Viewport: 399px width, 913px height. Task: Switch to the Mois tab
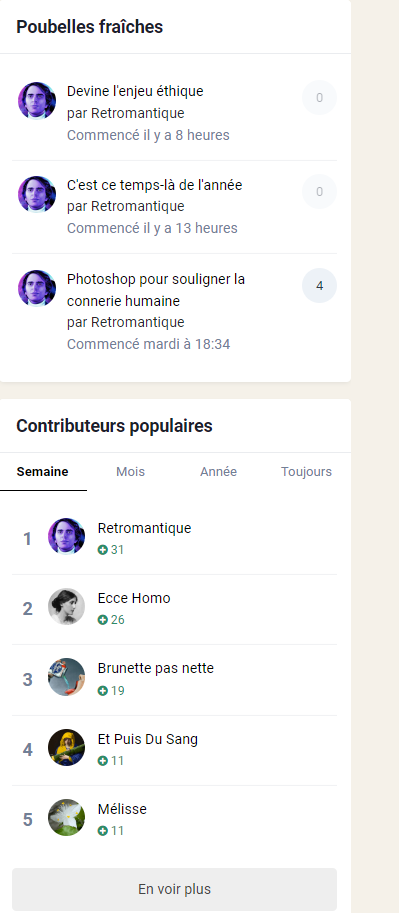pos(130,472)
